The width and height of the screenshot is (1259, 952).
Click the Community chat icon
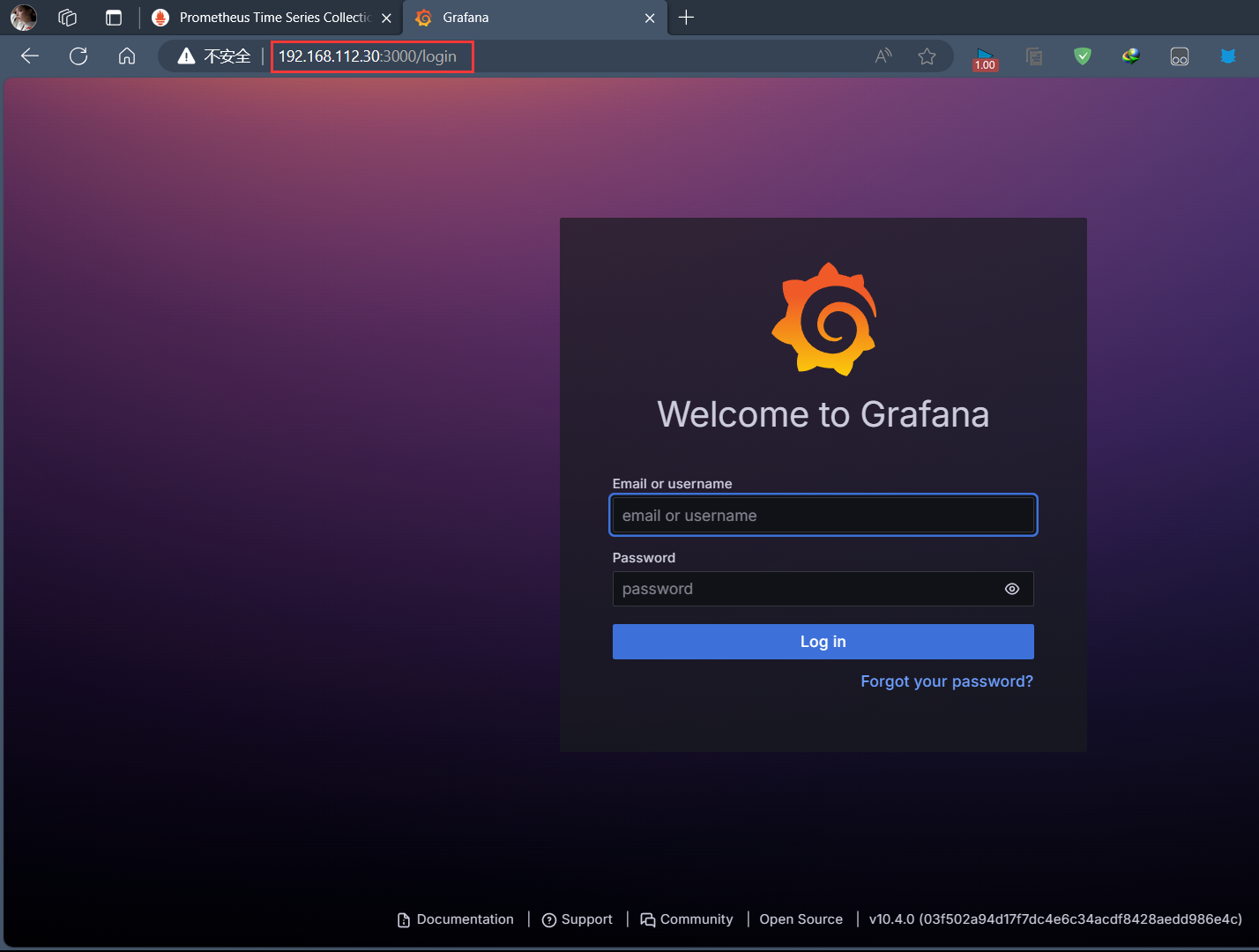(x=648, y=919)
